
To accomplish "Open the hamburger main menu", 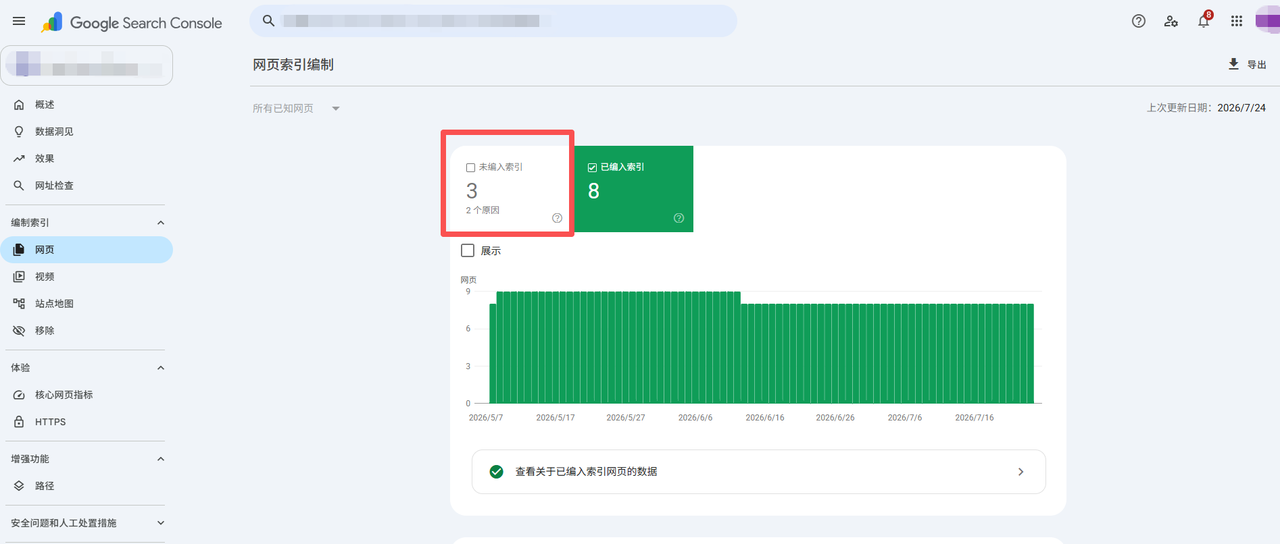I will [x=19, y=21].
